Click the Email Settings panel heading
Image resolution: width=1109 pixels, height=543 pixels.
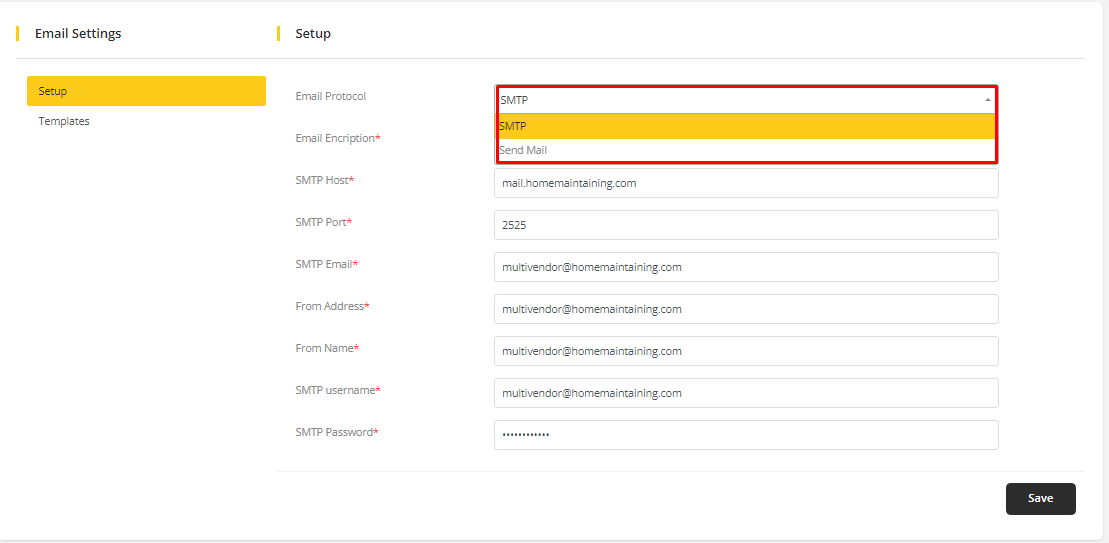click(x=78, y=33)
